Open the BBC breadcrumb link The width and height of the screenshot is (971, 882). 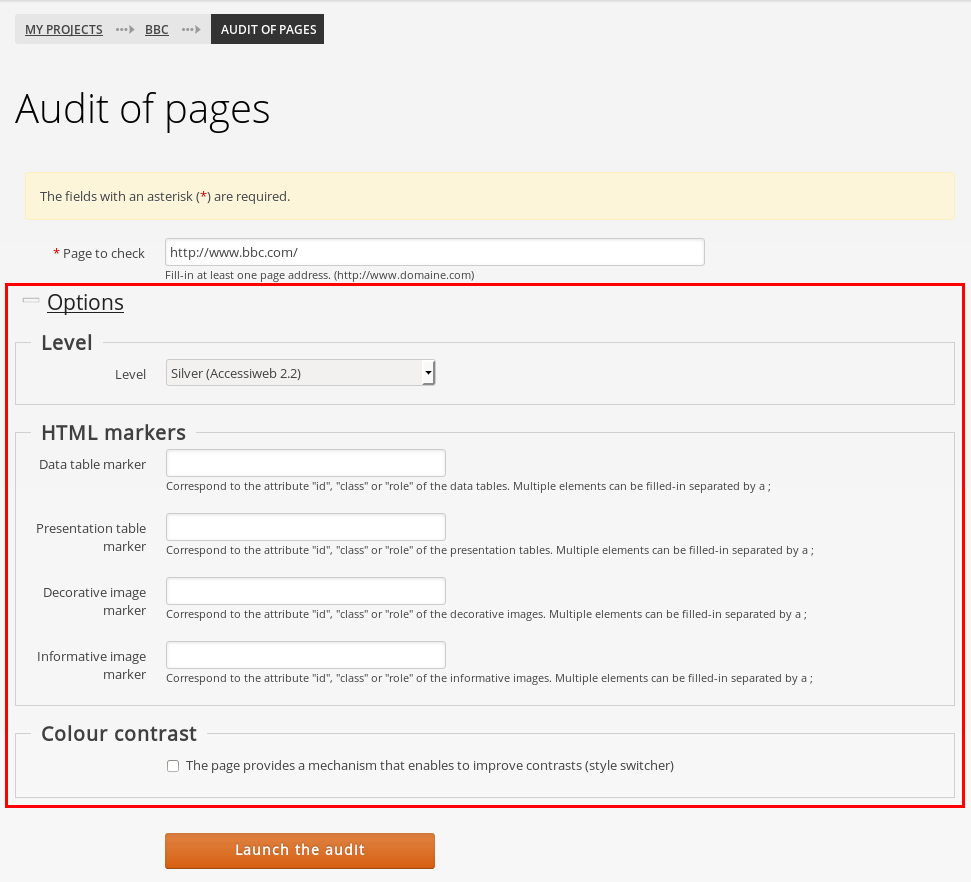coord(157,29)
